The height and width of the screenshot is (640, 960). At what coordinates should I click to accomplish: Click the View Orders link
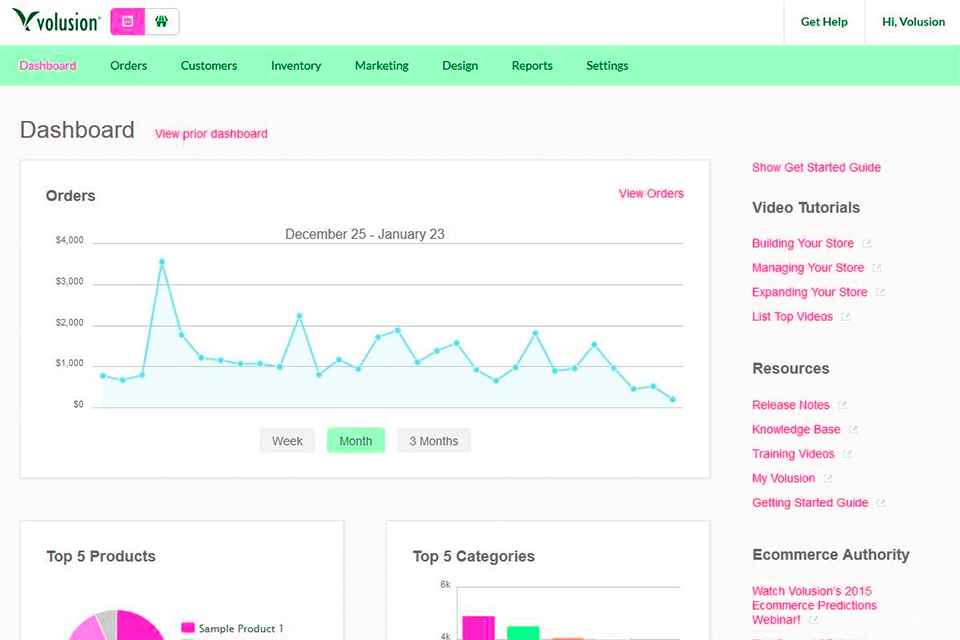651,194
